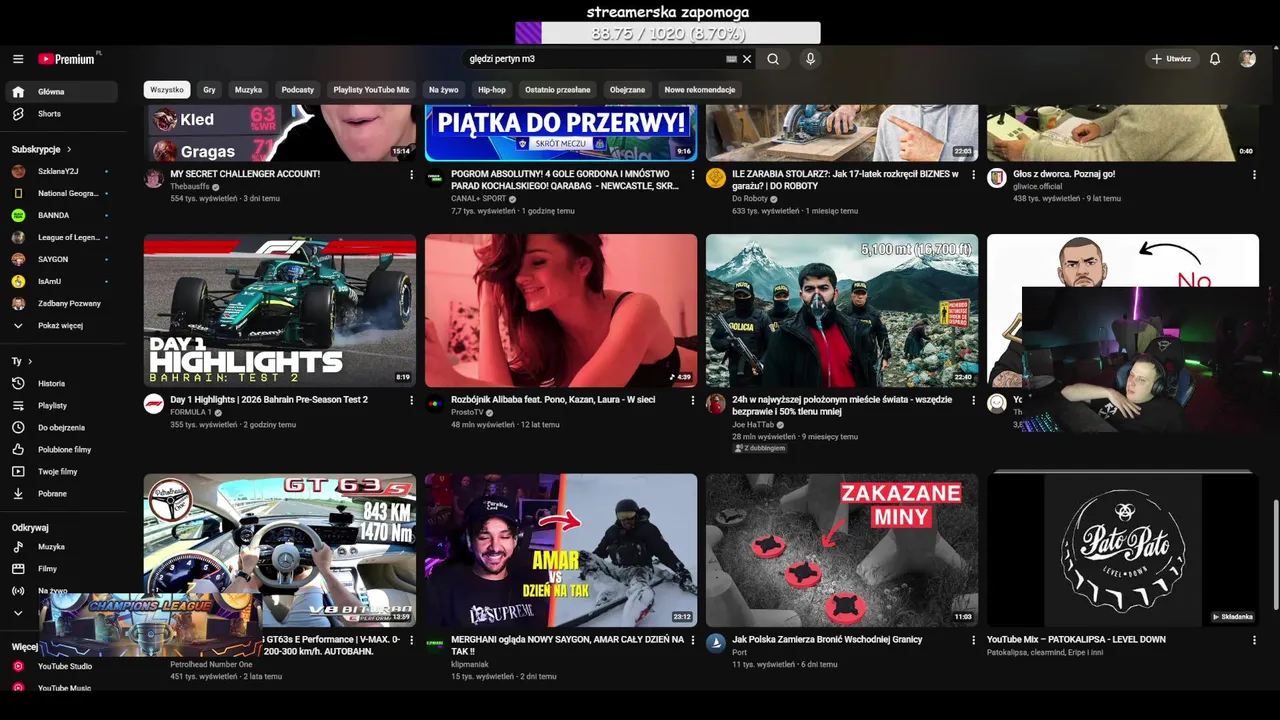The image size is (1280, 720).
Task: Select Playlisty YouTube Mix chip
Action: pos(371,90)
